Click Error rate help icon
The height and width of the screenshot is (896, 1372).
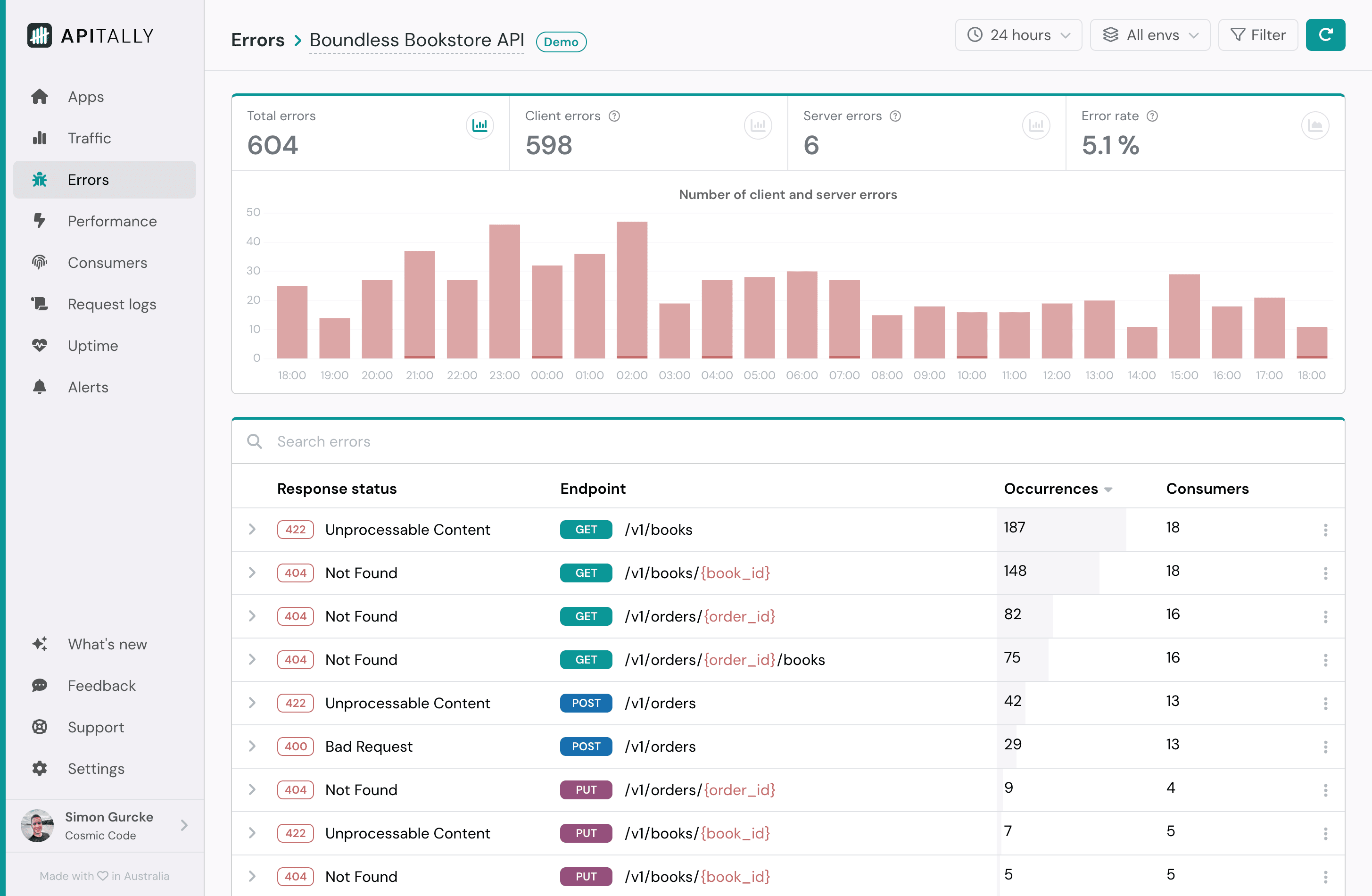click(x=1152, y=116)
